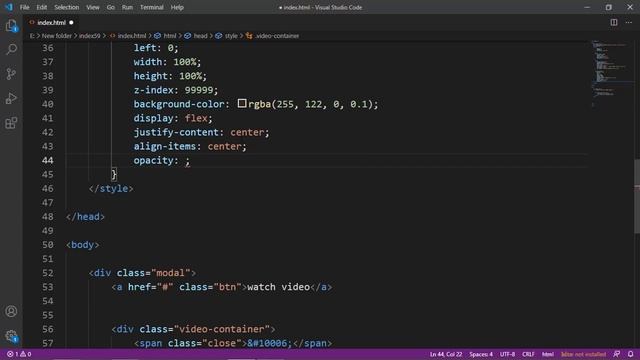Split the editor to the right
The image size is (640, 360).
(614, 22)
